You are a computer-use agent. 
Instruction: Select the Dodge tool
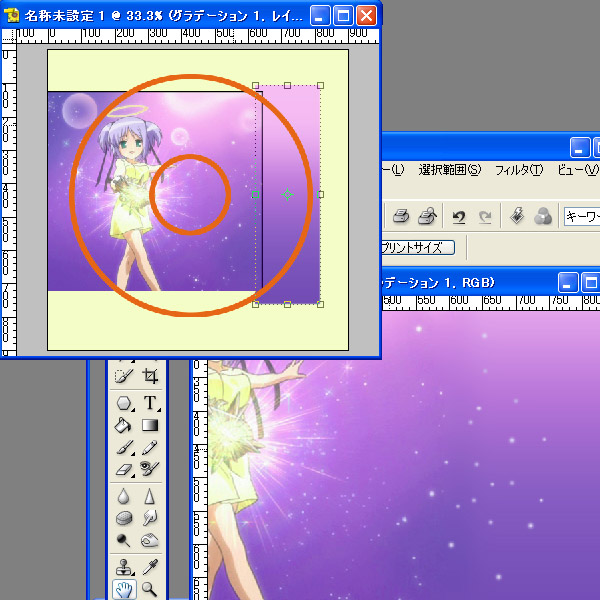pyautogui.click(x=123, y=540)
